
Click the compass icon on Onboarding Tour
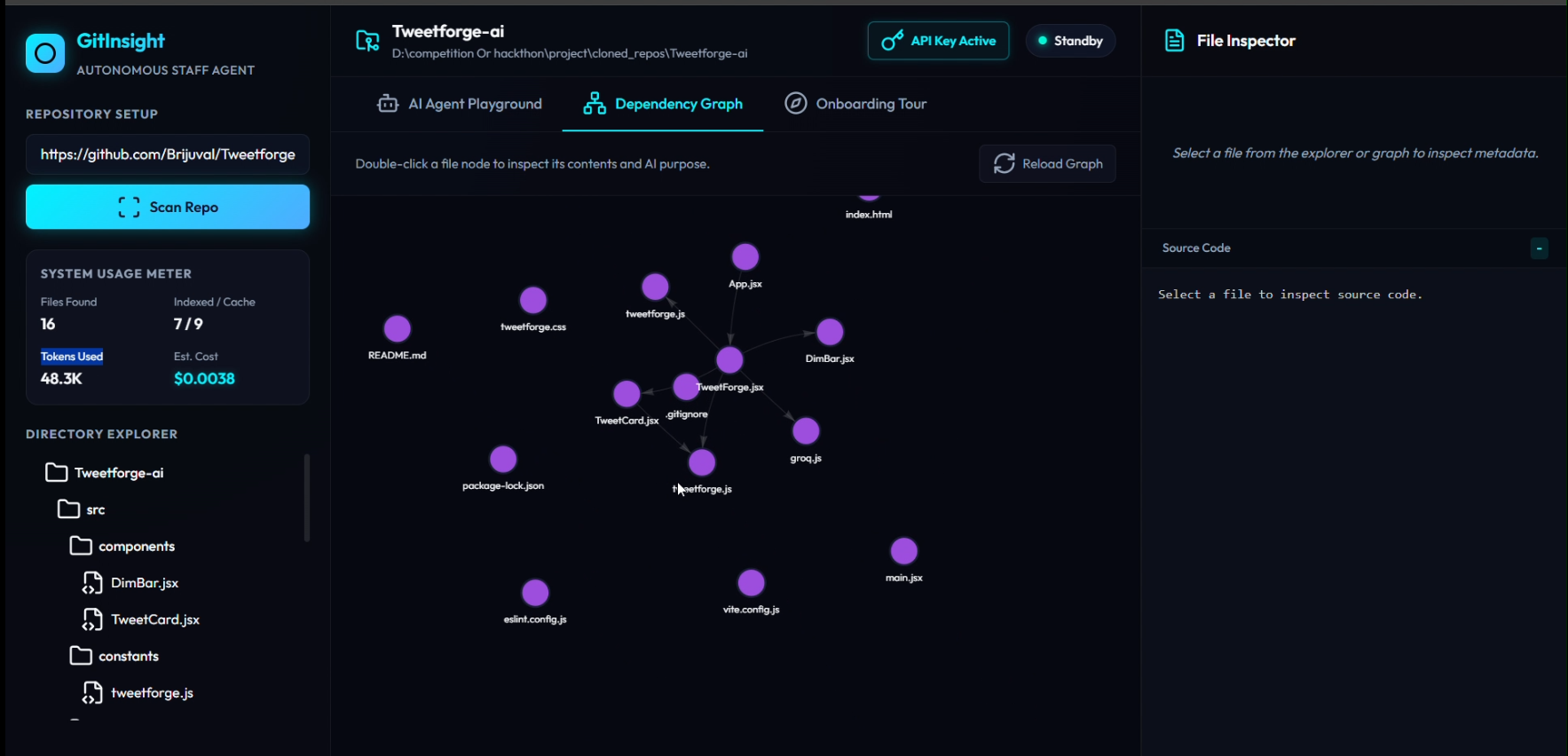[796, 103]
